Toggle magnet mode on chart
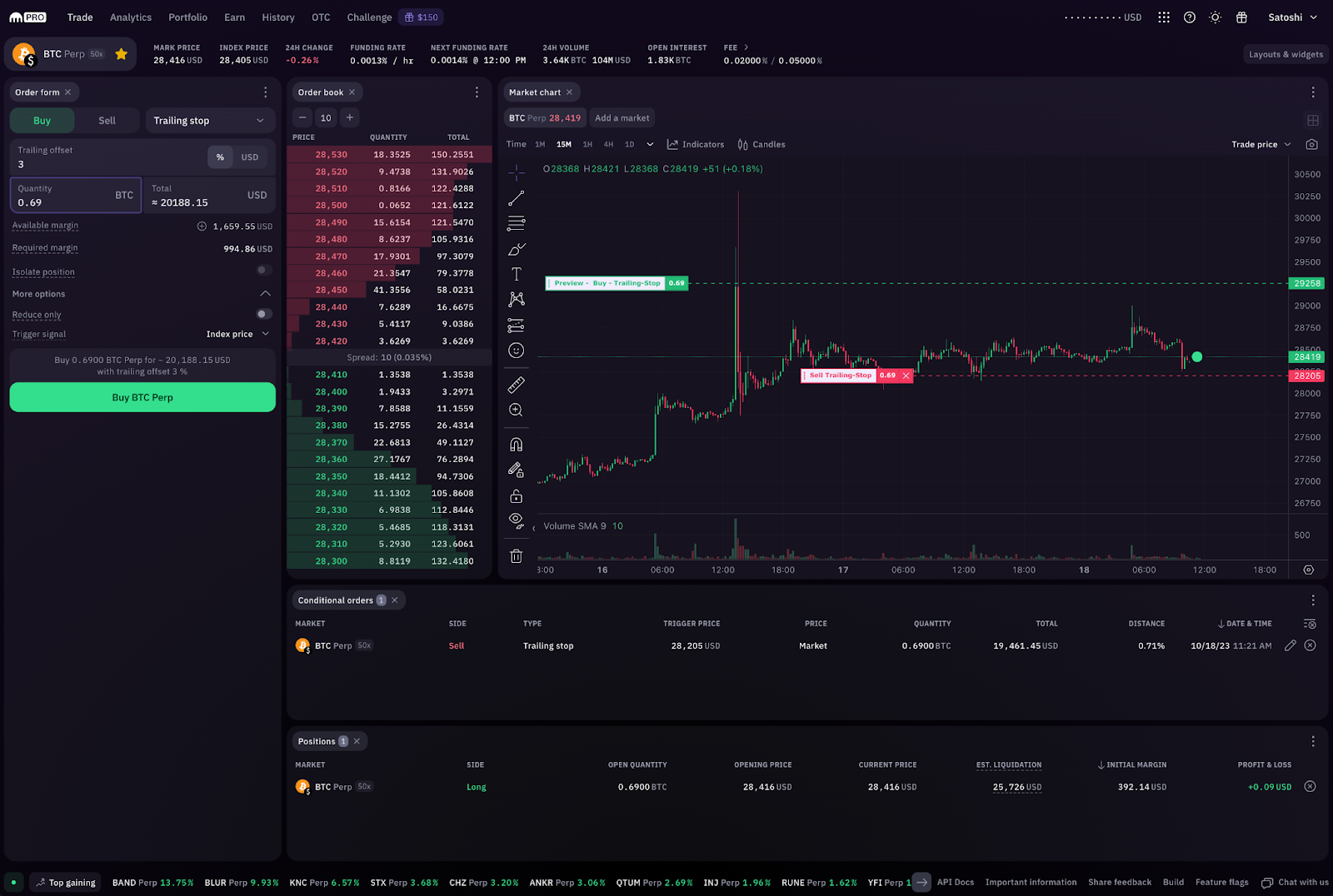The width and height of the screenshot is (1333, 896). [x=517, y=445]
